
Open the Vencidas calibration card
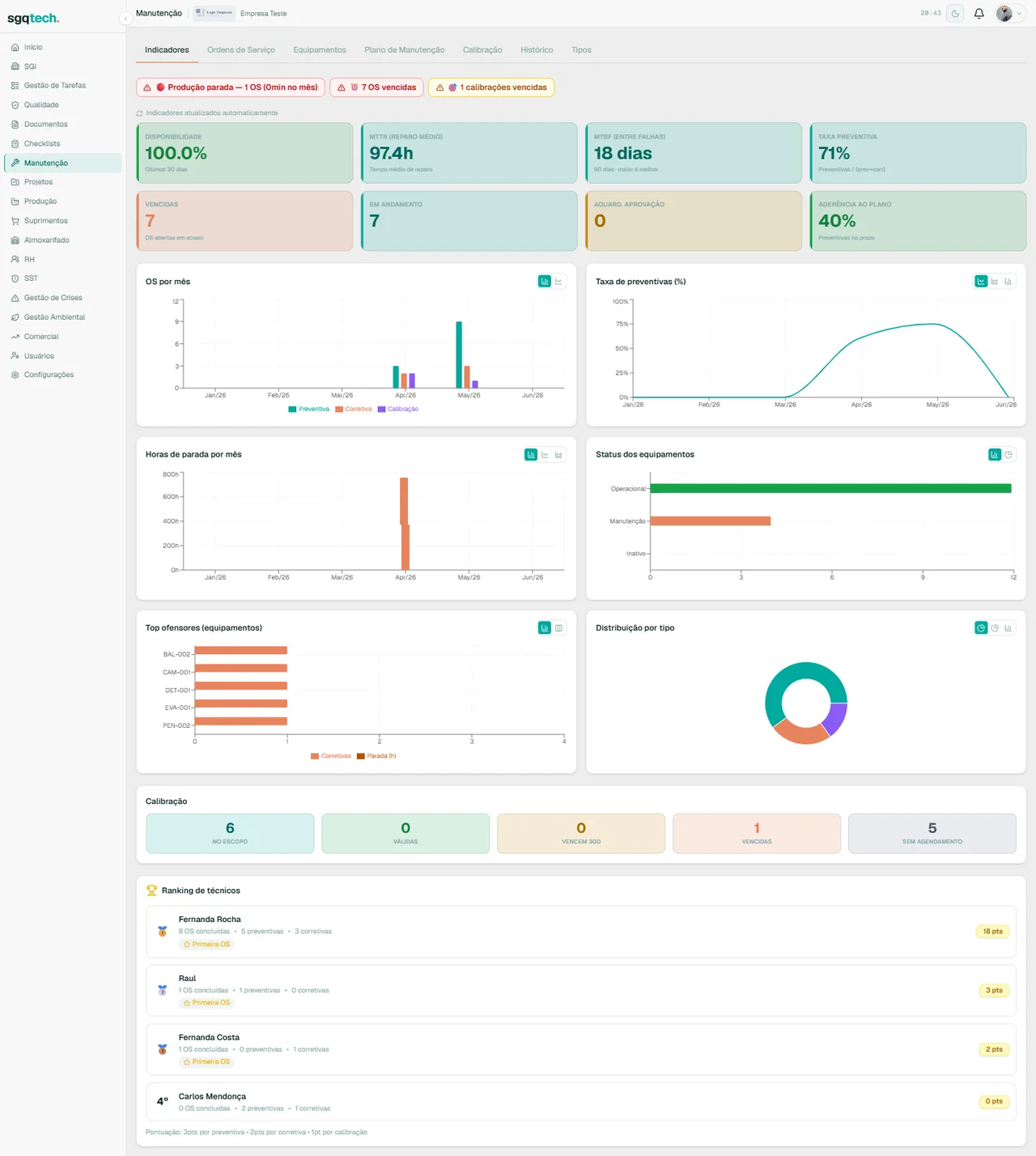(757, 834)
